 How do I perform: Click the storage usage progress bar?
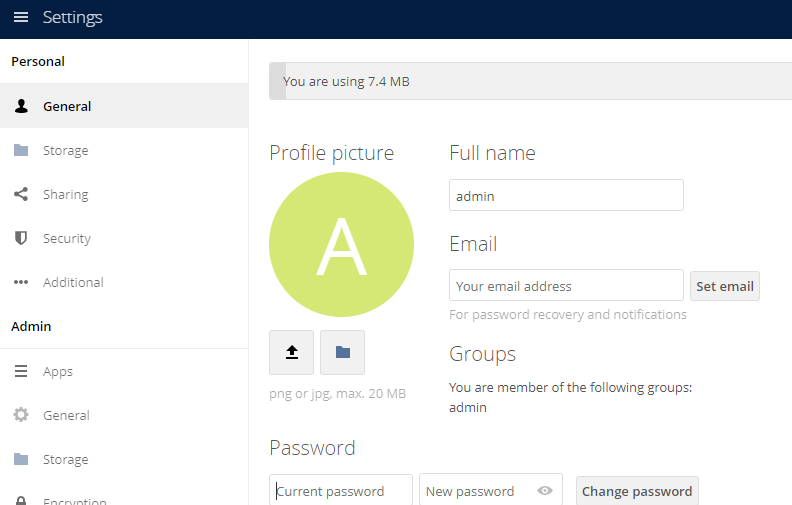pyautogui.click(x=530, y=81)
